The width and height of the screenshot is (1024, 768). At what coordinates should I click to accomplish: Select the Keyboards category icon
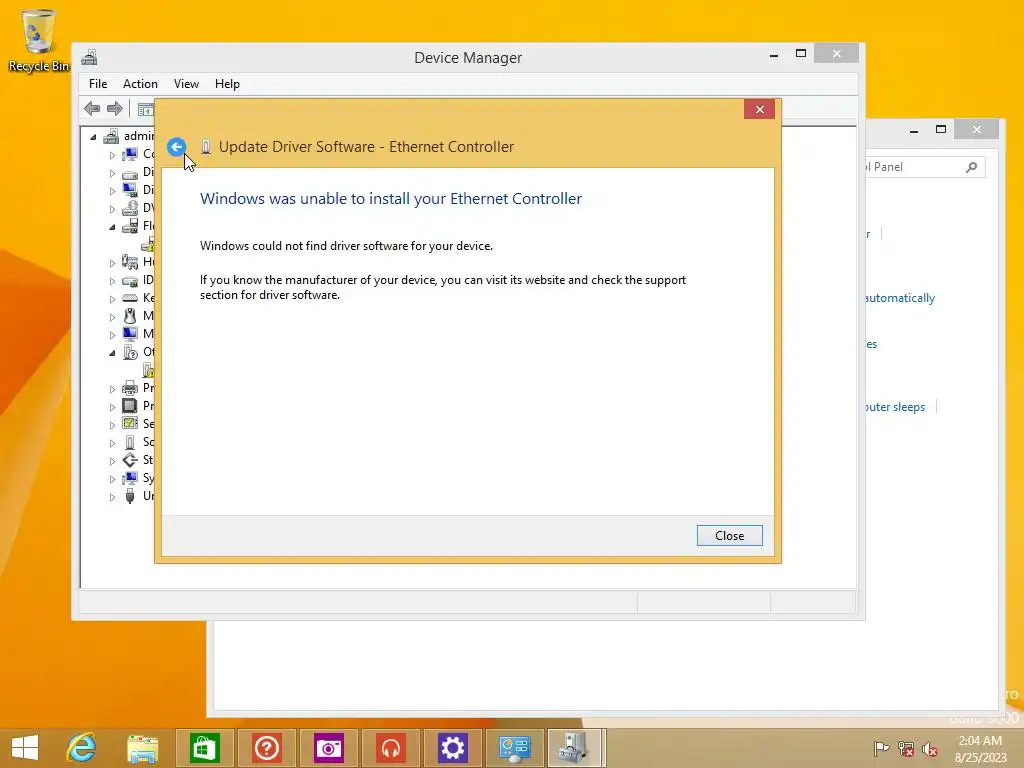[130, 298]
